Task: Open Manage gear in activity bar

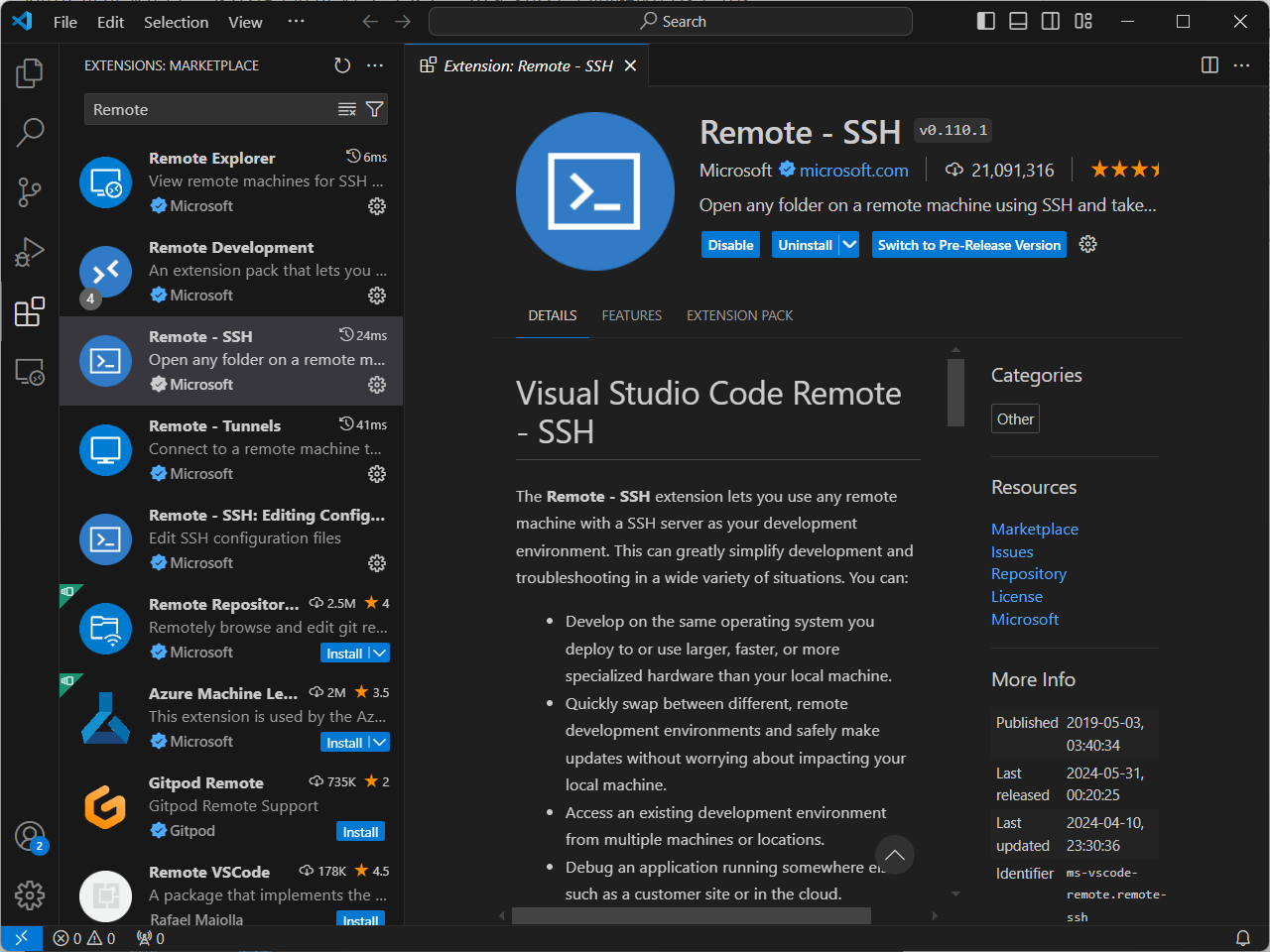Action: 30,895
